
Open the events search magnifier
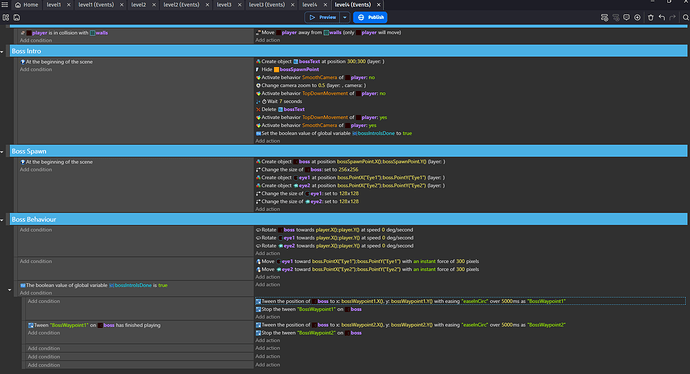686,18
